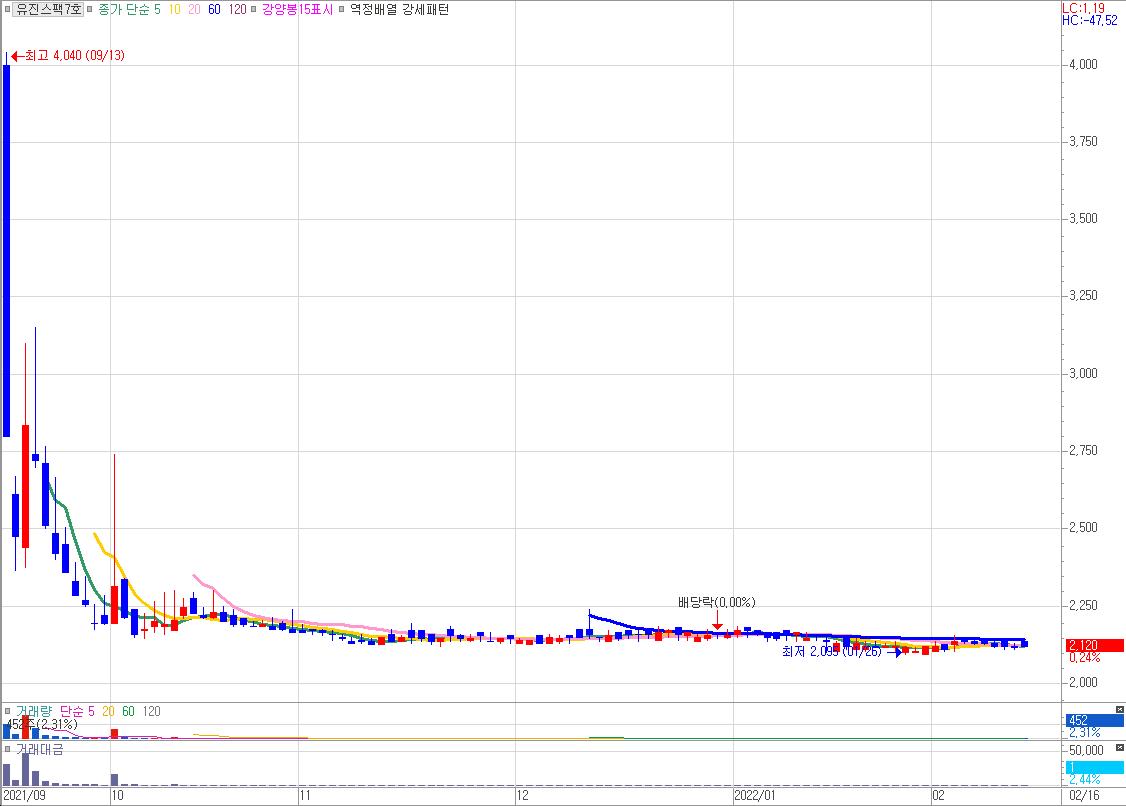Screen dimensions: 1126x806
Task: Click the 배당락(0,00%) ex-dividend marker
Action: tap(717, 602)
